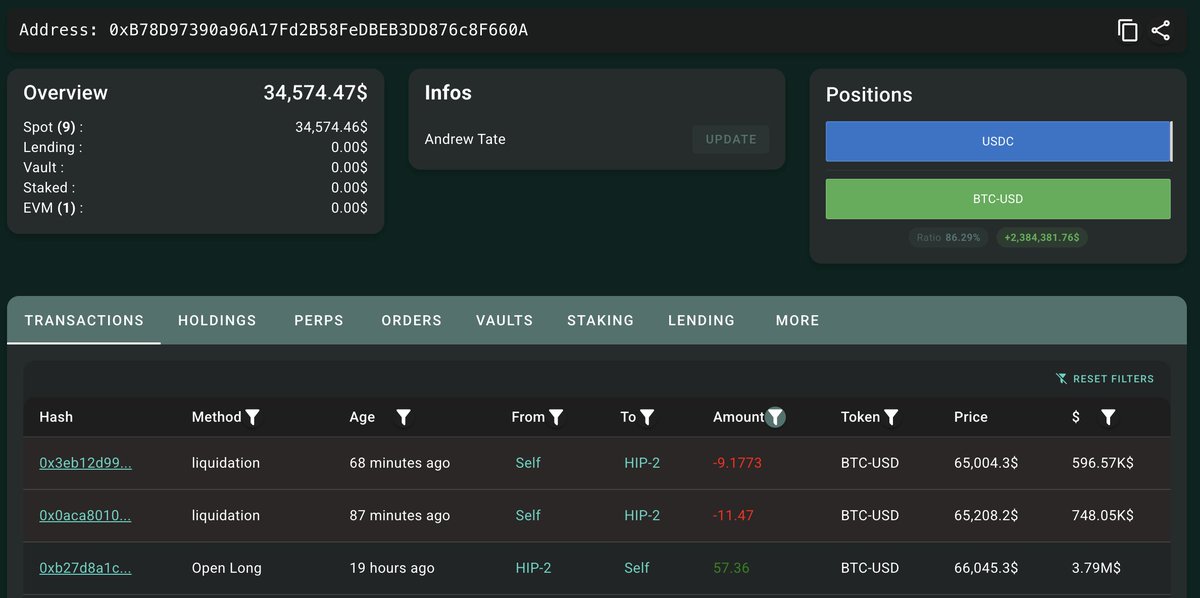Image resolution: width=1200 pixels, height=598 pixels.
Task: Click the +2,384,381.76$ profit chip
Action: (x=1042, y=238)
